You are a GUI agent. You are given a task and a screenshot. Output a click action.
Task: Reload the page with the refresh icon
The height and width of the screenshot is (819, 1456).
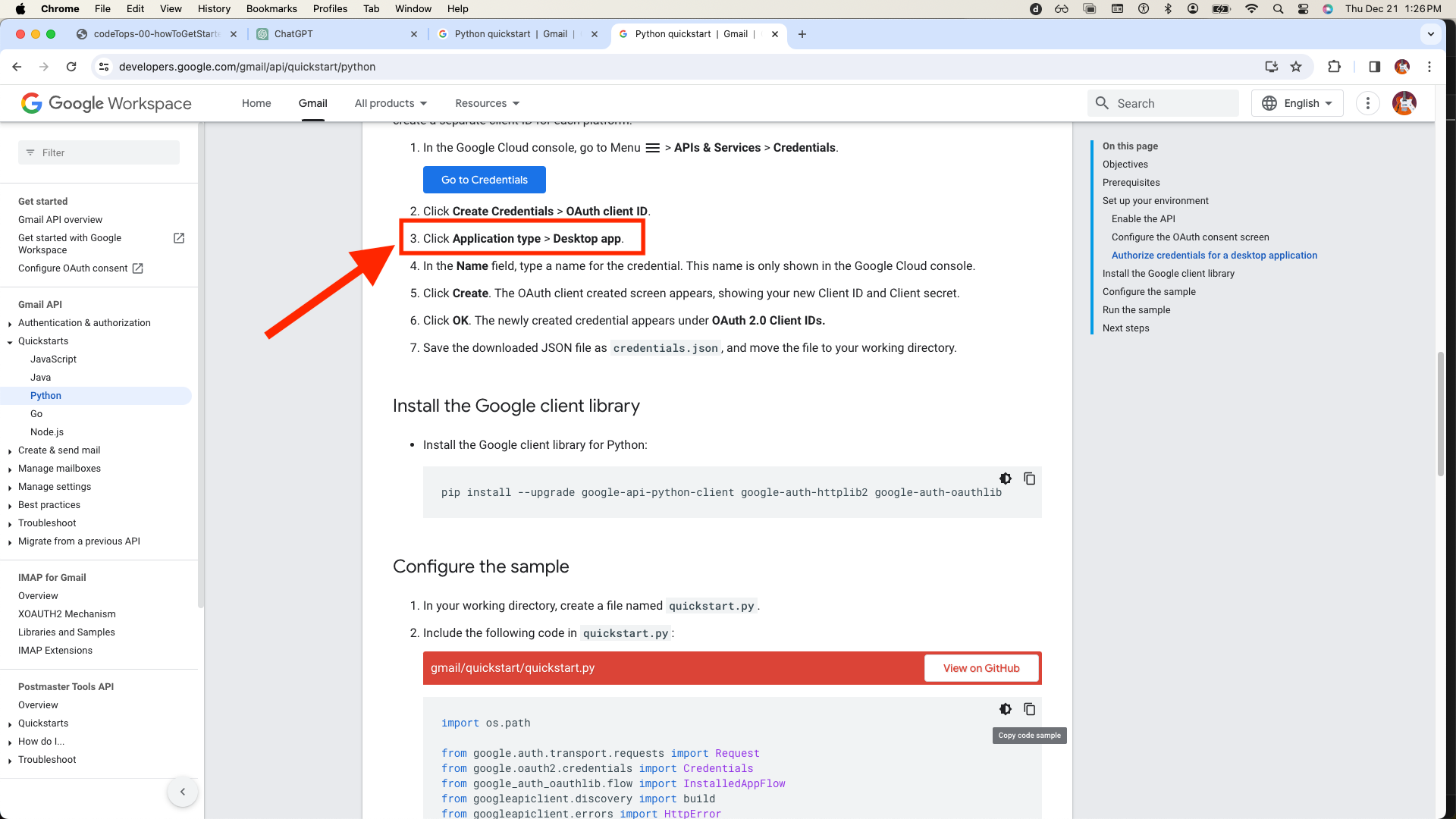(x=71, y=67)
